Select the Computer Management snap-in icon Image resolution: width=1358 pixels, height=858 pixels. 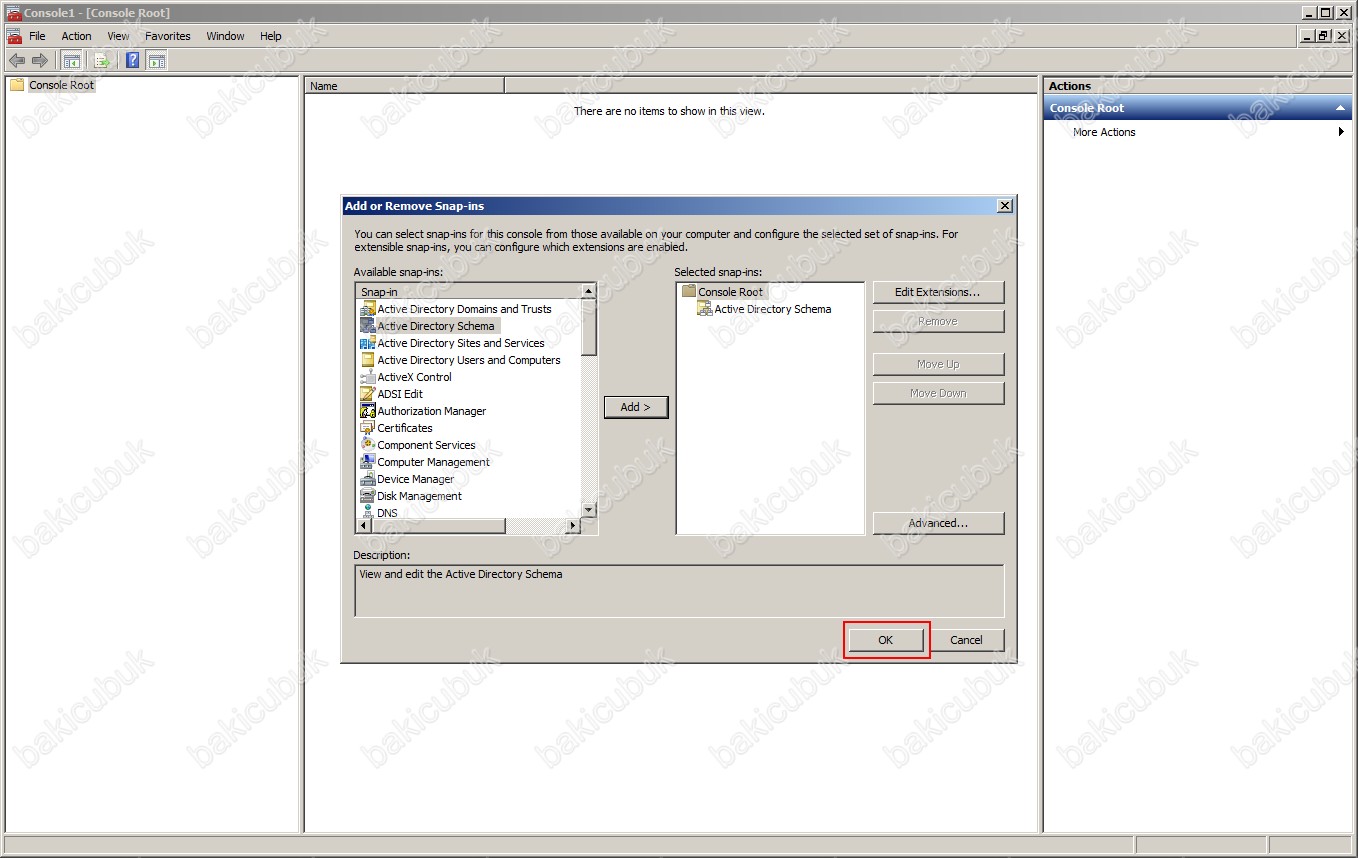click(x=368, y=462)
